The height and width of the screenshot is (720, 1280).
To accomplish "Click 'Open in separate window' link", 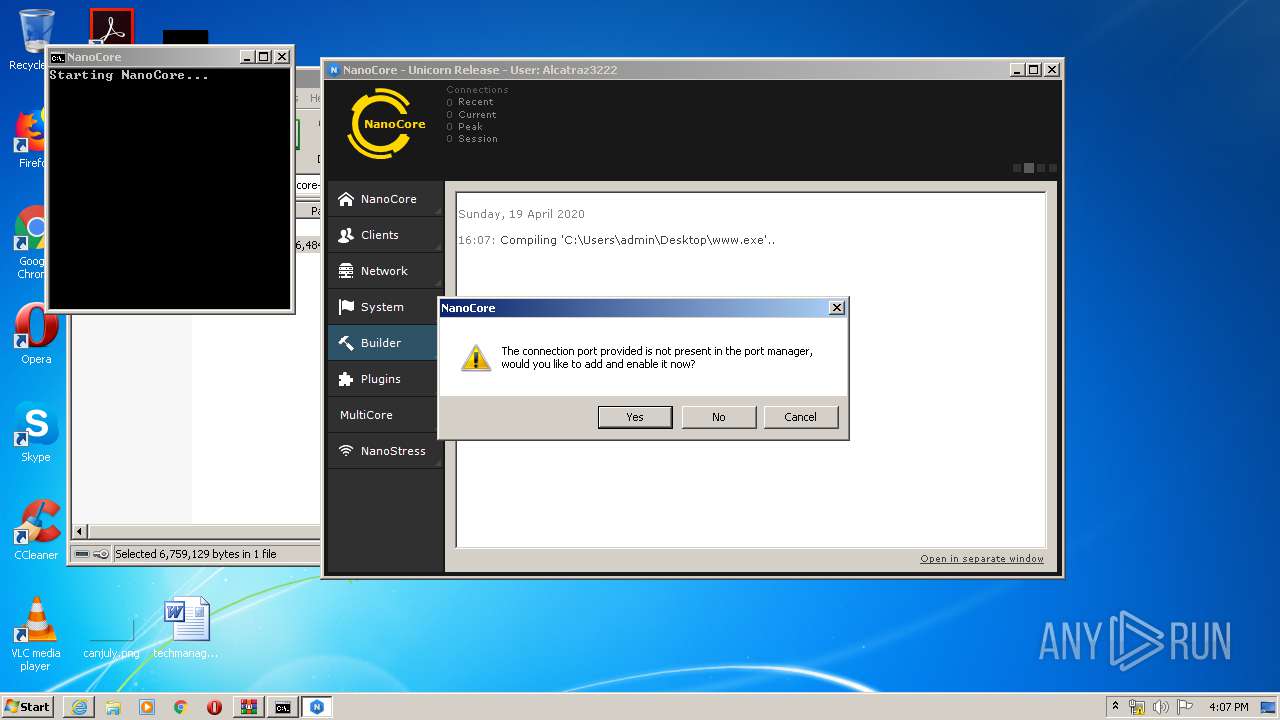I will pos(982,559).
